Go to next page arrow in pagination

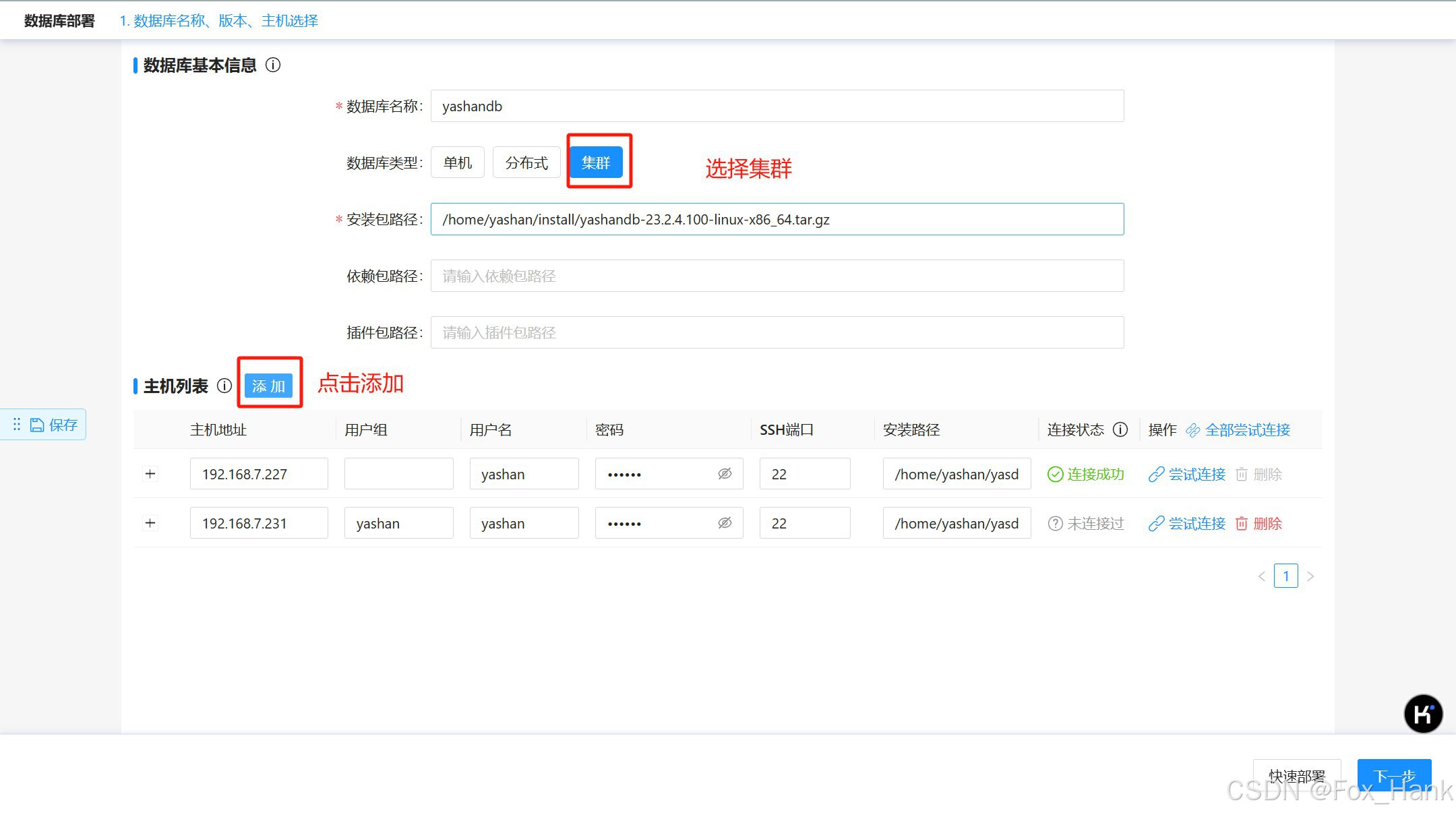click(1310, 576)
